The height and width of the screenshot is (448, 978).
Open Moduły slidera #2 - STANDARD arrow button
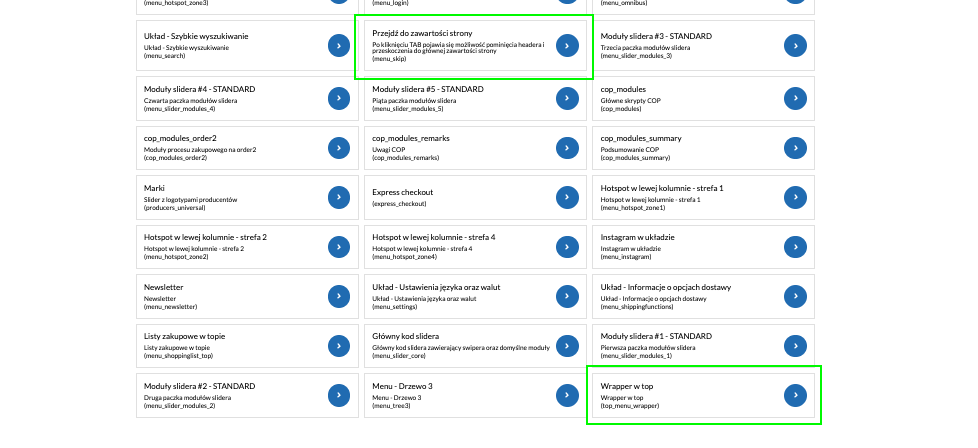(339, 396)
